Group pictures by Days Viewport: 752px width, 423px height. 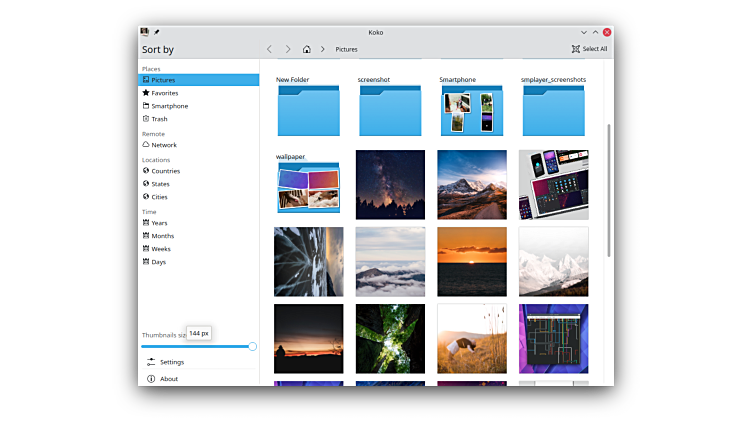click(x=158, y=262)
